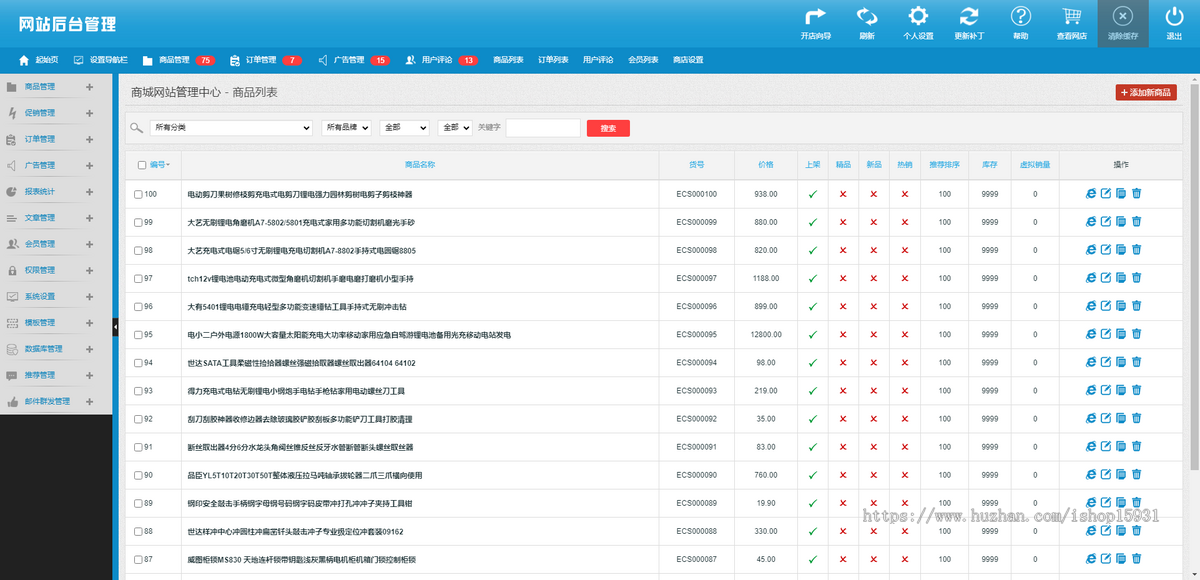The width and height of the screenshot is (1200, 580).
Task: Click the view icon in row 89
Action: [x=1091, y=502]
